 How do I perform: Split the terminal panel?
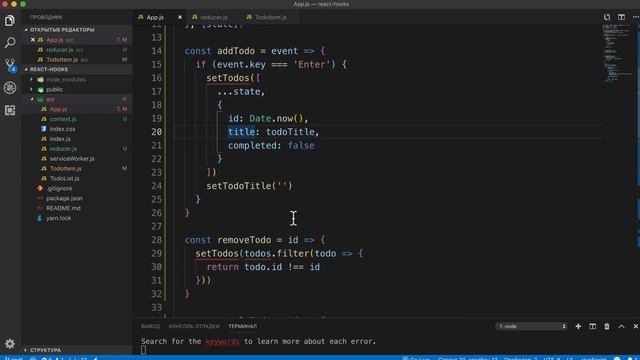592,326
